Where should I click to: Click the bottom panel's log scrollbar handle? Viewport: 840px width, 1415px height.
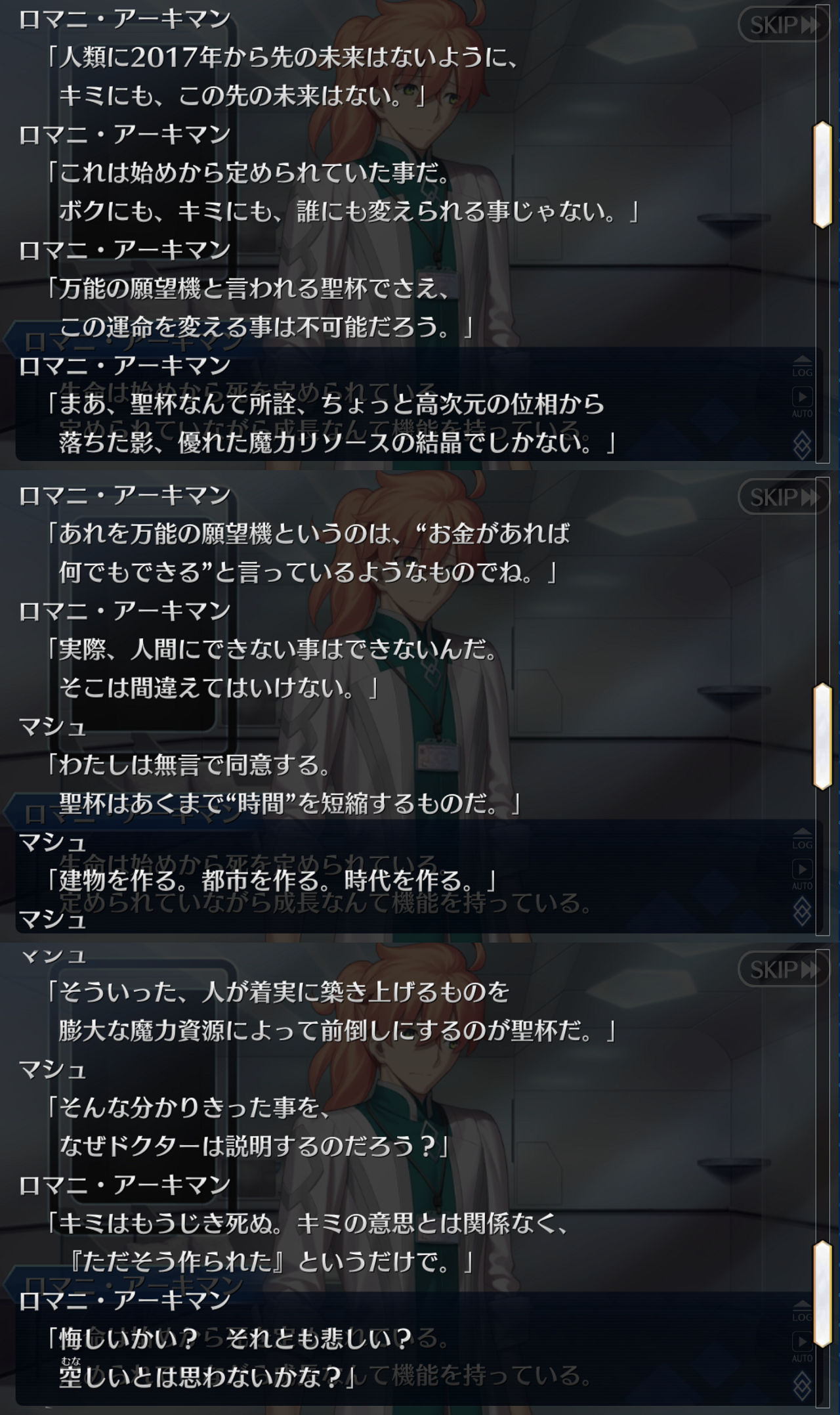(822, 1294)
